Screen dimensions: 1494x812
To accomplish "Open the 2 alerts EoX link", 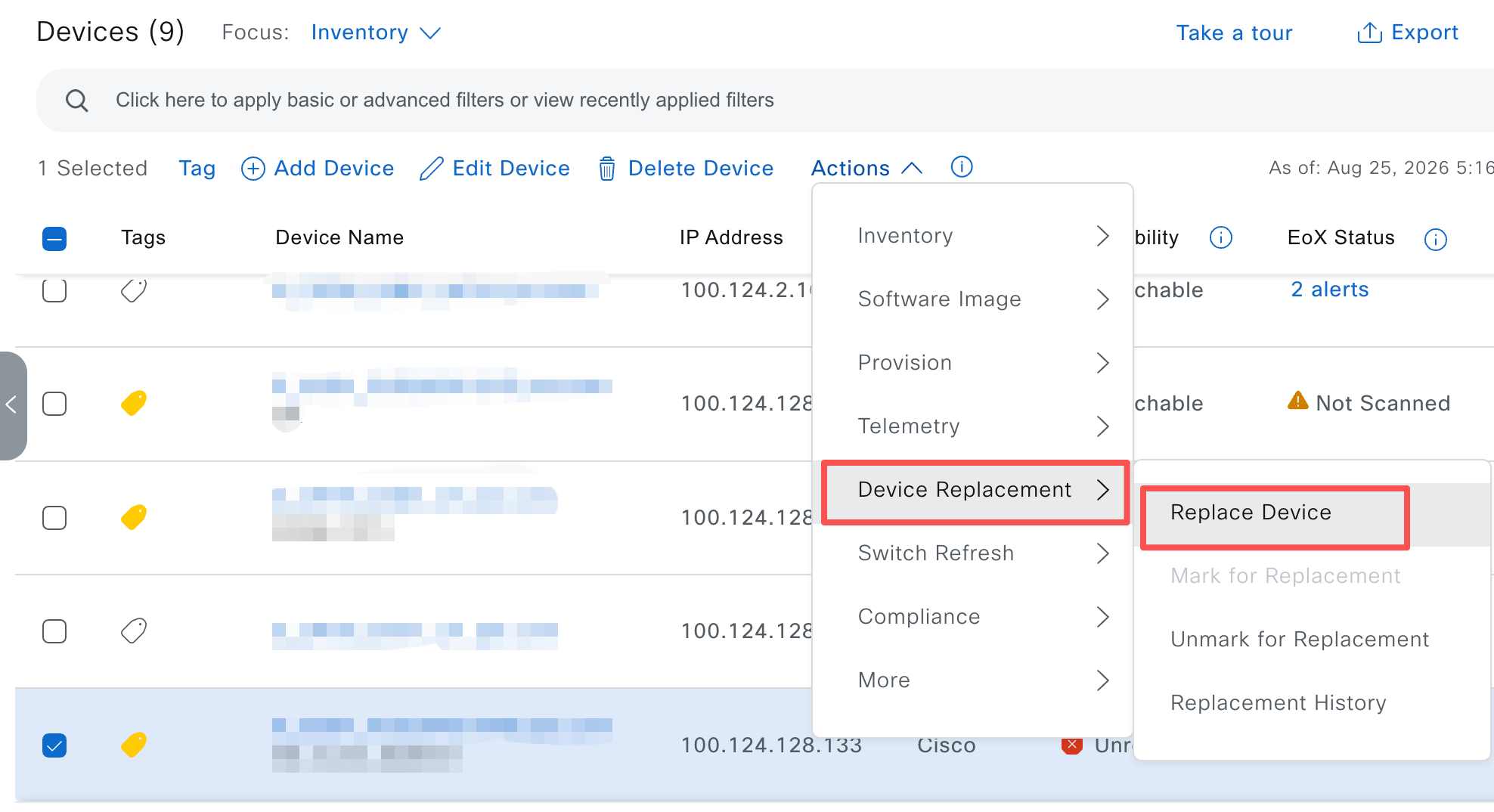I will click(1330, 290).
